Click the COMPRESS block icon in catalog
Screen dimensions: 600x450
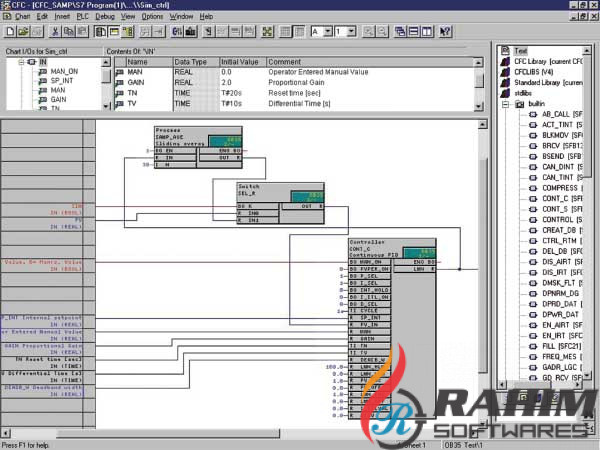tap(533, 188)
